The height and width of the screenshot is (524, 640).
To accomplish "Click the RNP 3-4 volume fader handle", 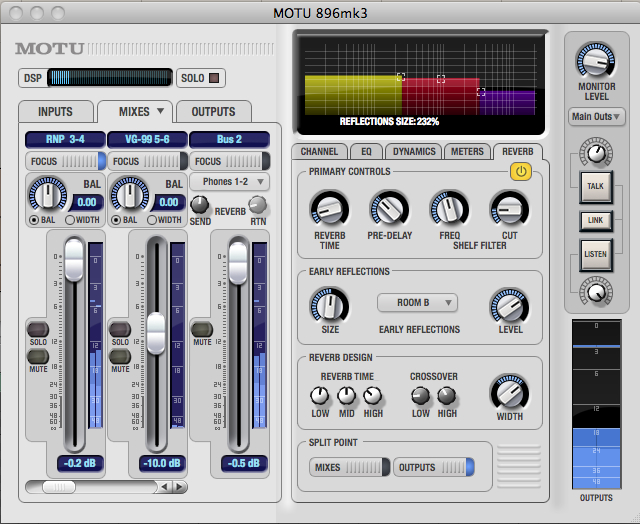I will point(74,260).
